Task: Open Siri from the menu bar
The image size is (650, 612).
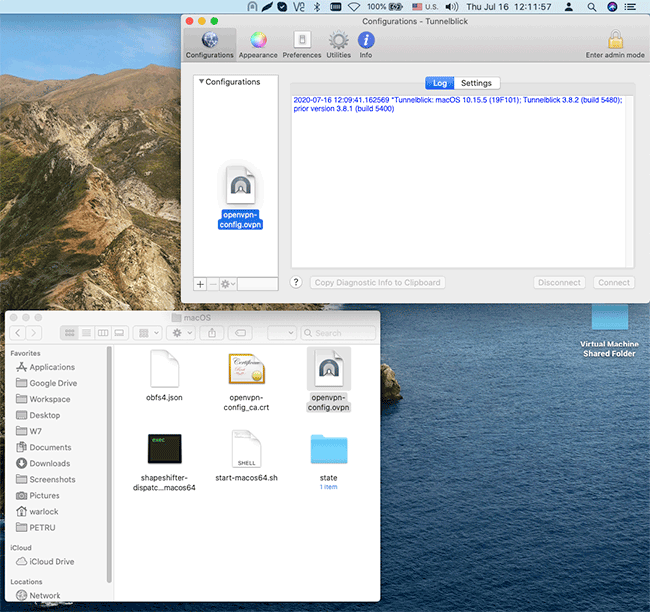Action: pos(612,7)
